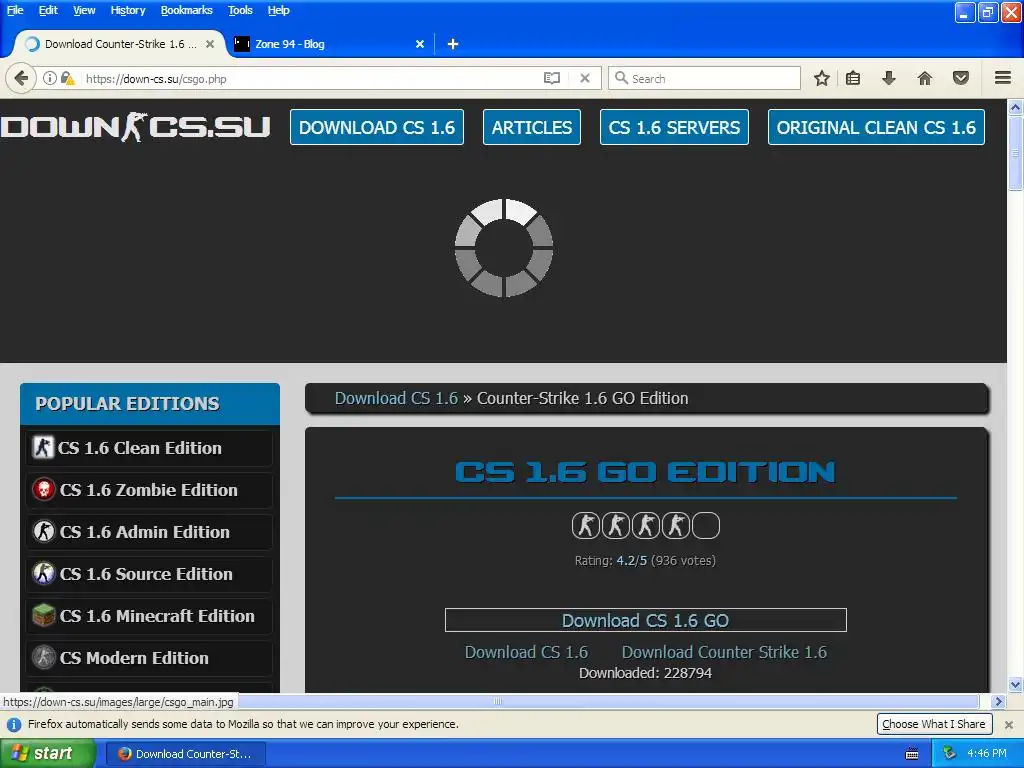Screen dimensions: 1024x768
Task: Click the fifth empty rating star
Action: click(x=706, y=526)
